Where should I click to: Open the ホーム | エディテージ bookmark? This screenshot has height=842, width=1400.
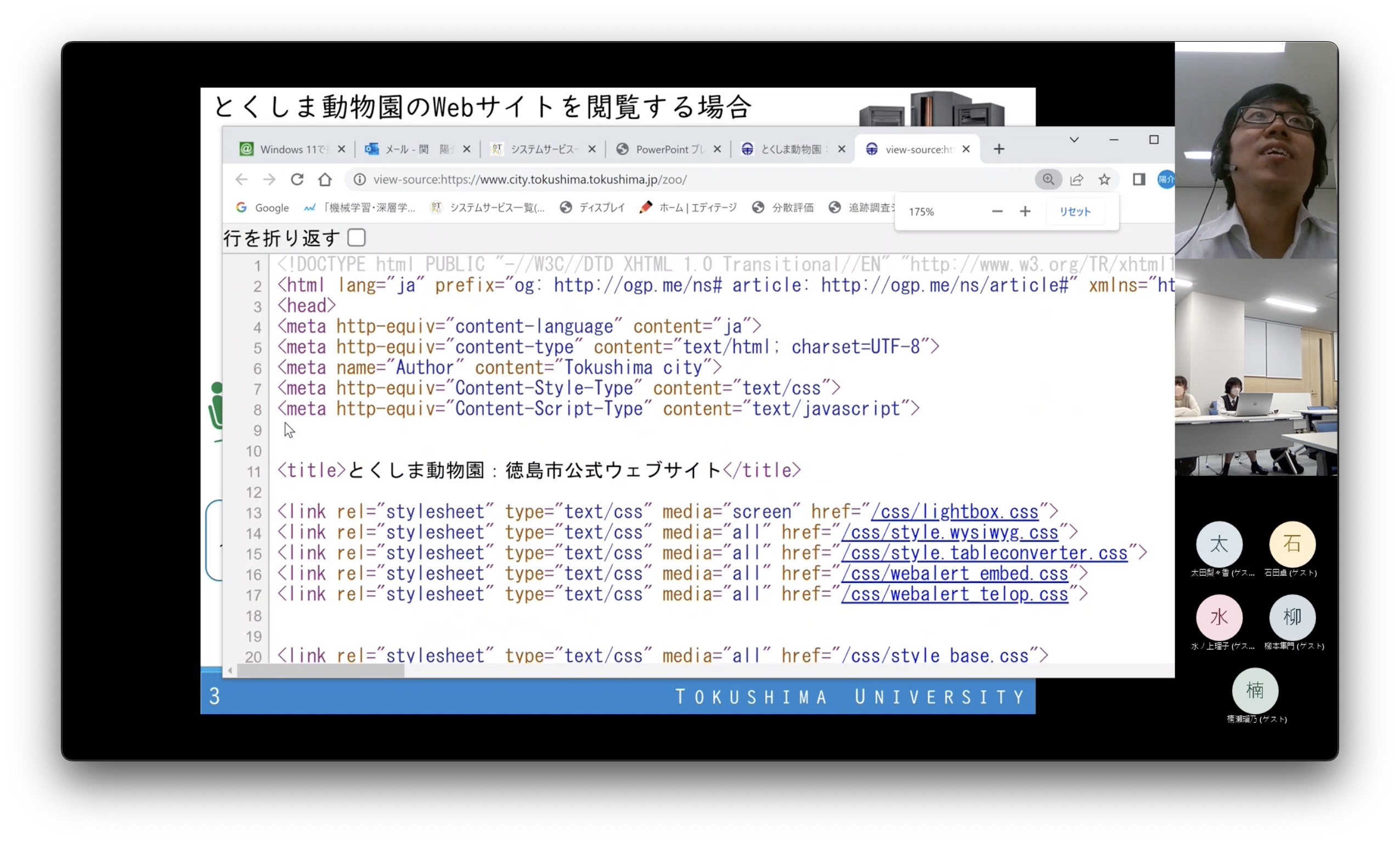[x=687, y=207]
